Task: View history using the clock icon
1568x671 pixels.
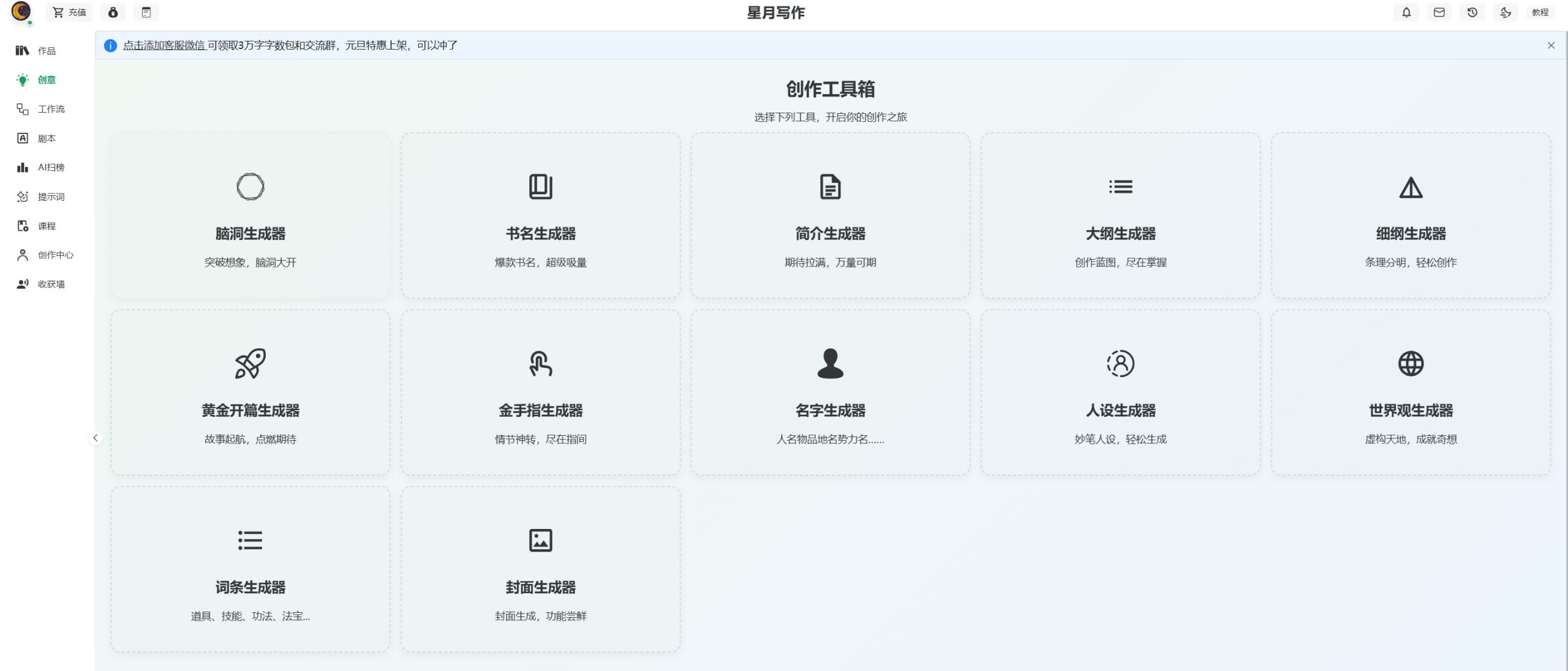Action: coord(1472,12)
